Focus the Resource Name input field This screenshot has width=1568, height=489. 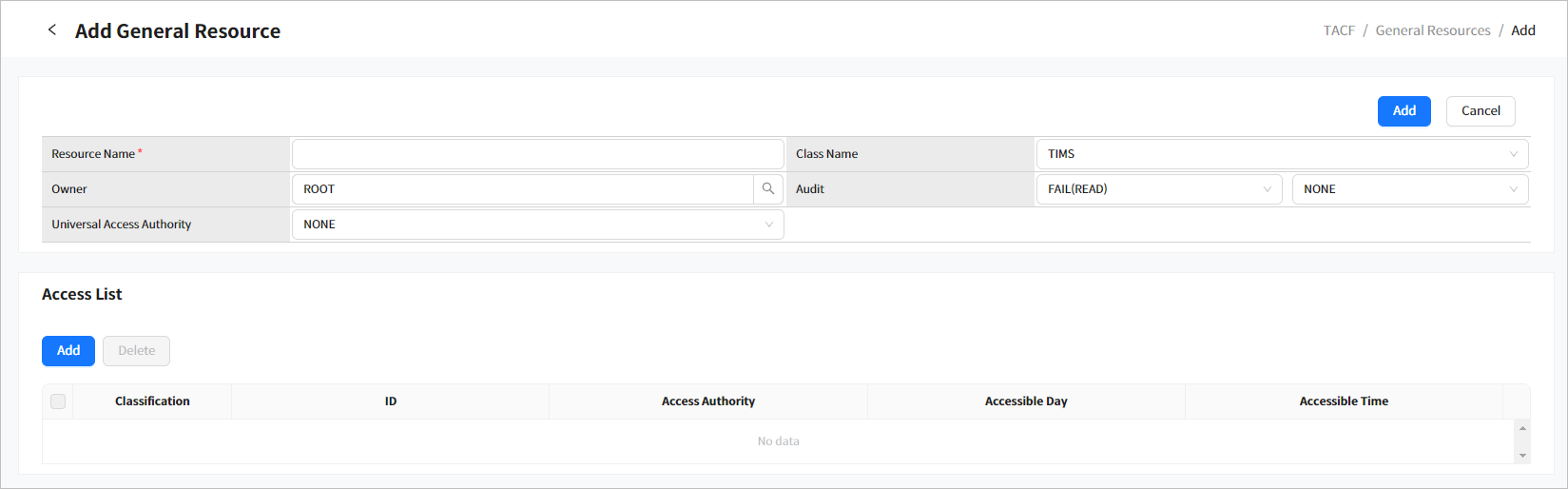tap(537, 154)
